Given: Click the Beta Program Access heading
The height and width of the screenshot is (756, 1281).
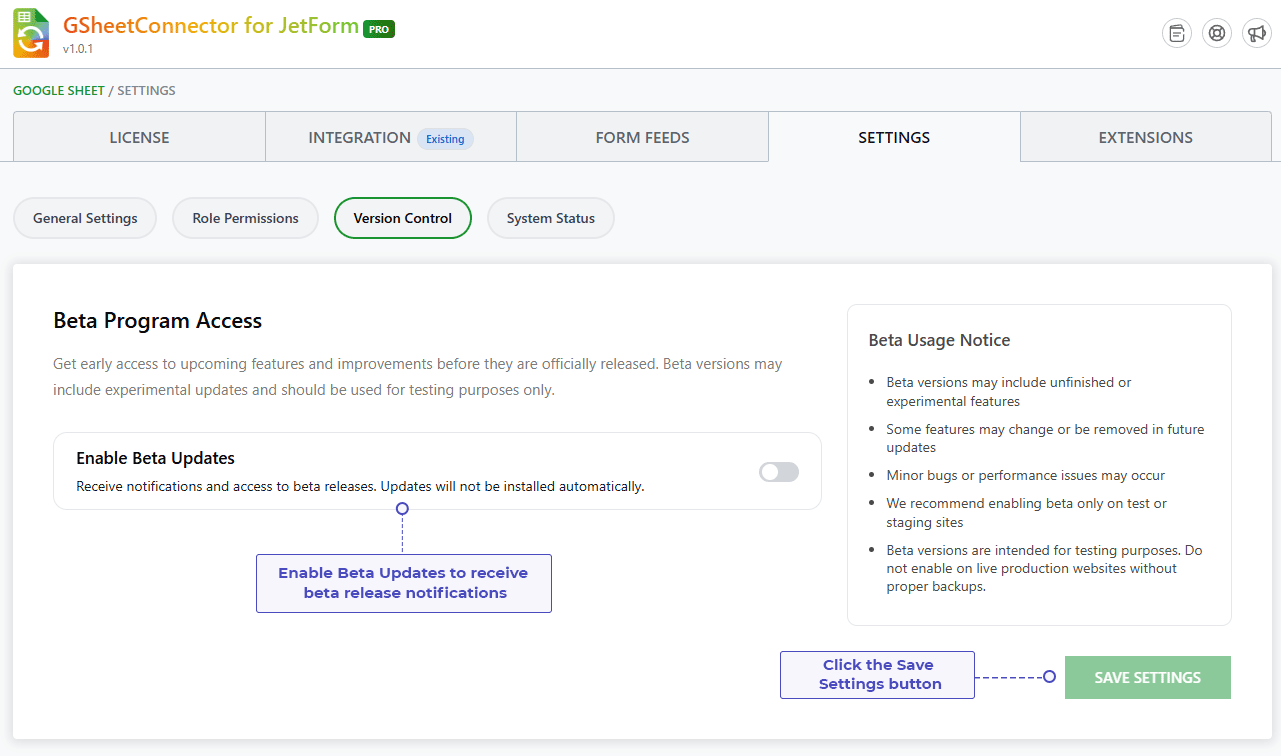Looking at the screenshot, I should 158,321.
